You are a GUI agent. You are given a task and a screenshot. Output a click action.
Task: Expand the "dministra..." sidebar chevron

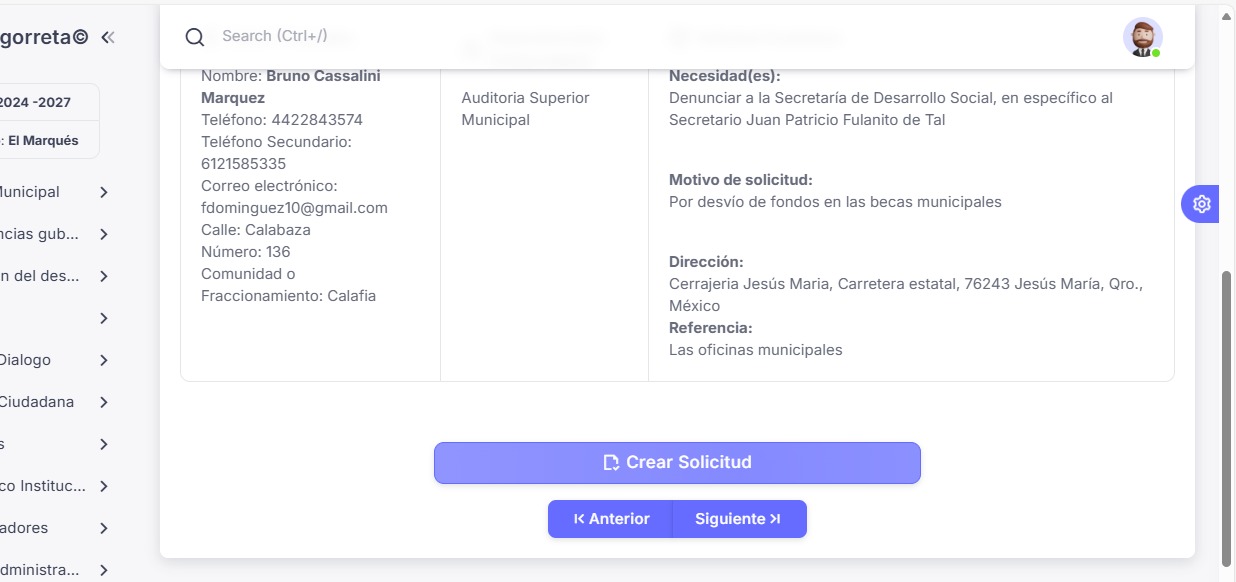pyautogui.click(x=104, y=570)
